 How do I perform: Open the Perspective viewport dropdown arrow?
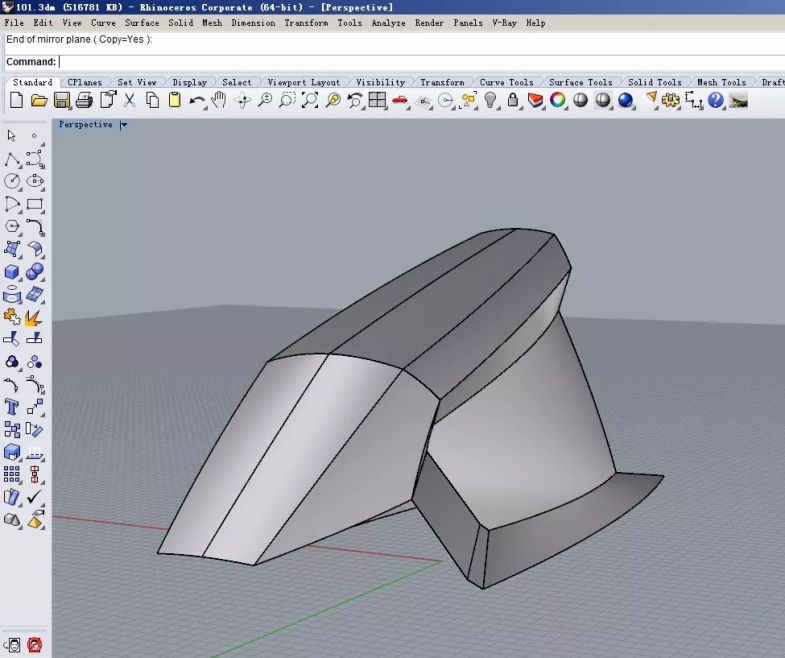[124, 125]
